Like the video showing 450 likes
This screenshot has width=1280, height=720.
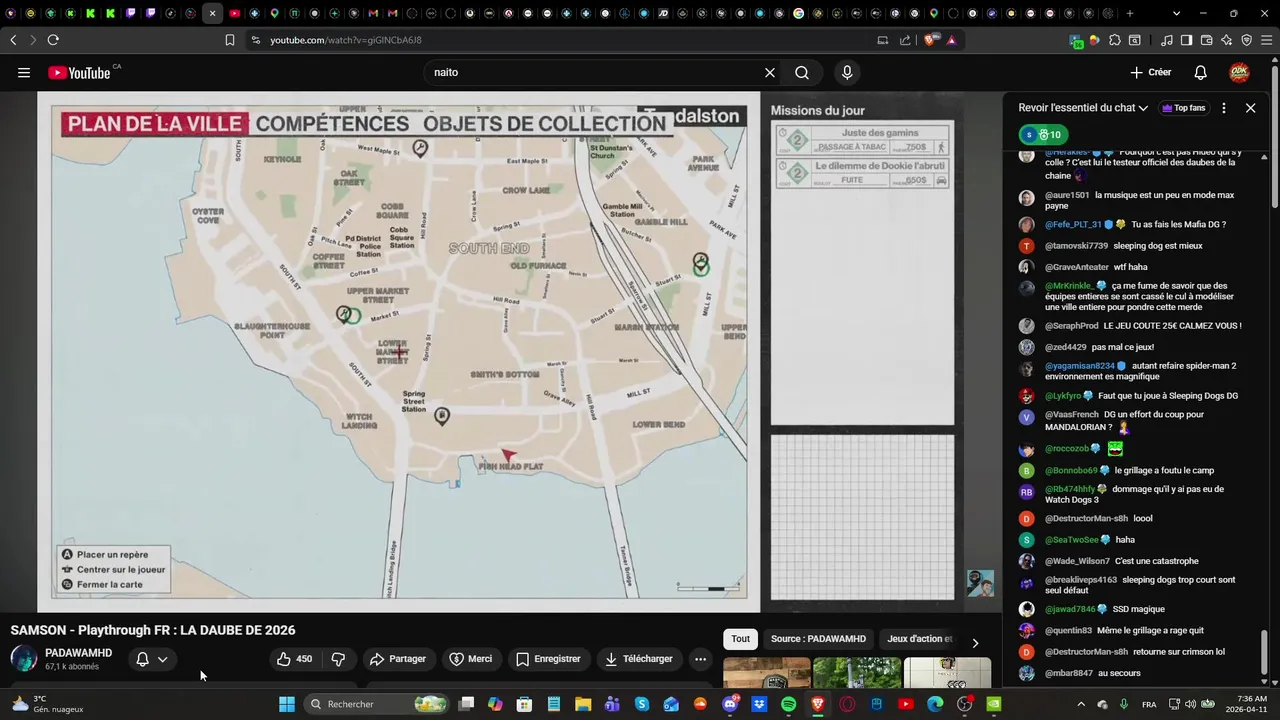[295, 659]
